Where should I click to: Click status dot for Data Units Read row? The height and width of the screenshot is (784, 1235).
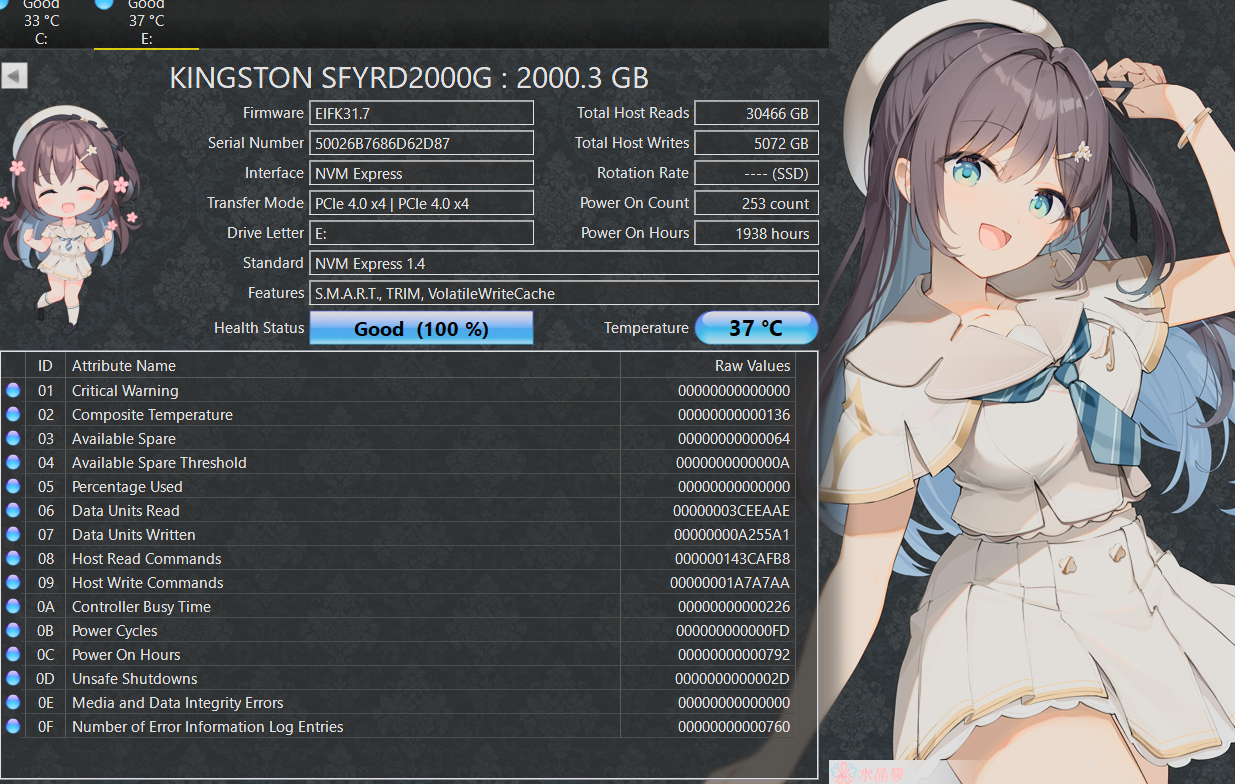13,510
